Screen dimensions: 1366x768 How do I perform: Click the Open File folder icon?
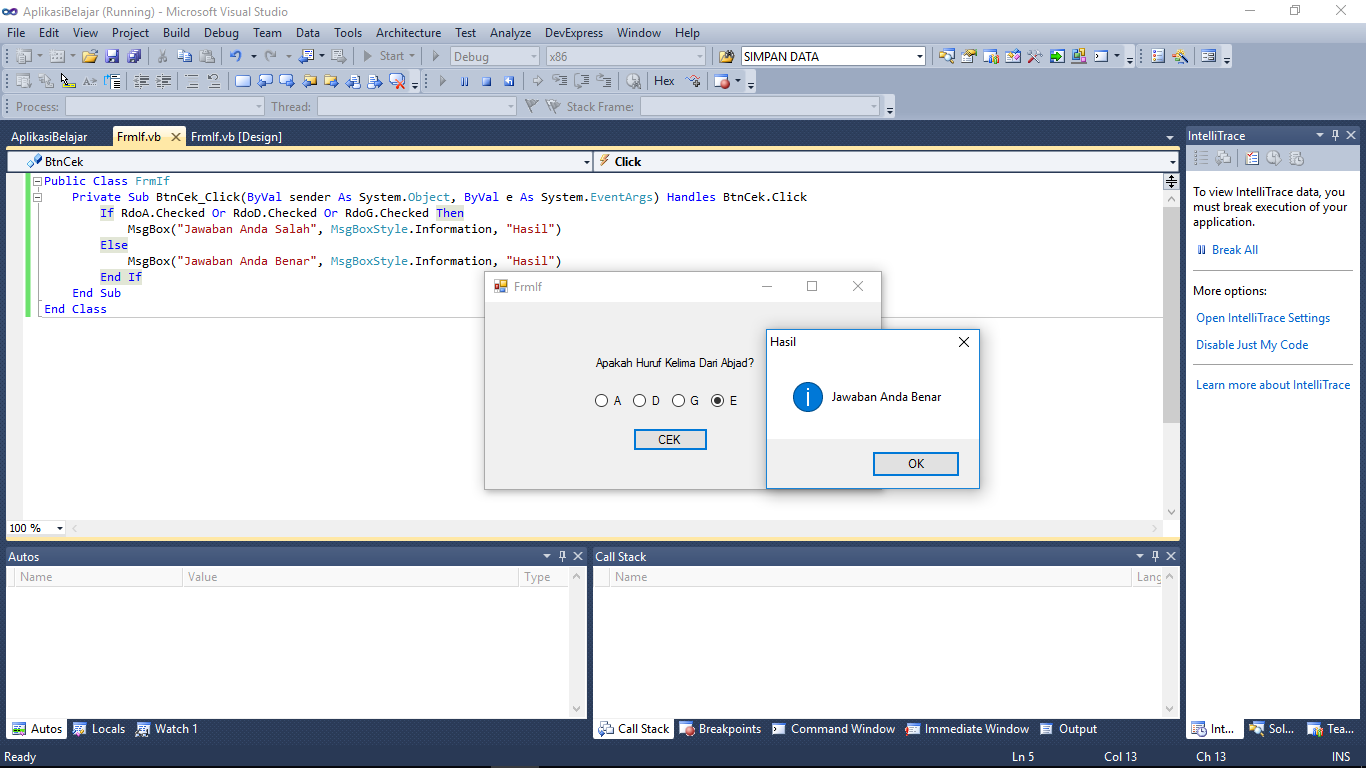tap(90, 56)
